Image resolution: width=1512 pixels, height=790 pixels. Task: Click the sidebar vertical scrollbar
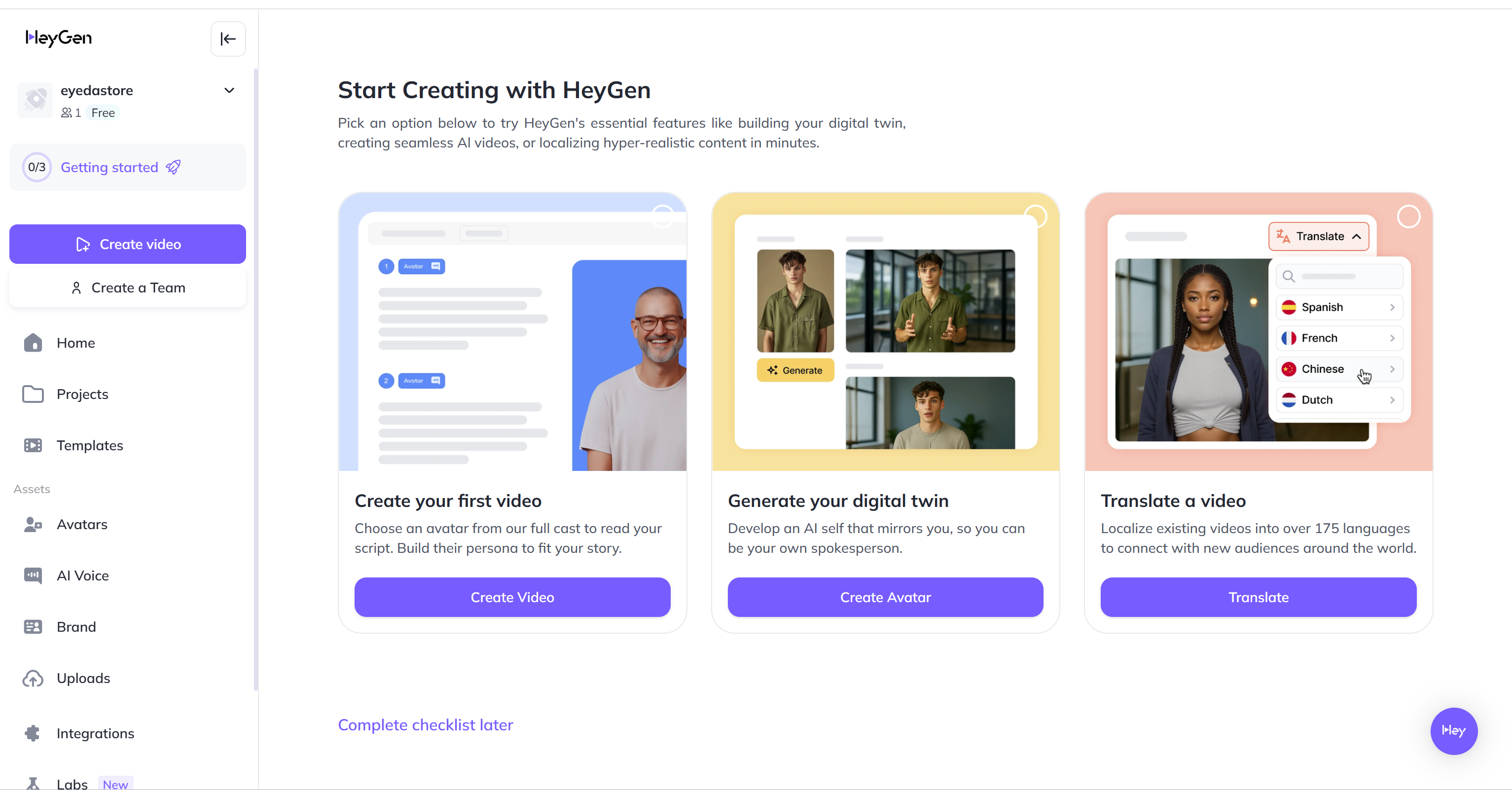(255, 380)
